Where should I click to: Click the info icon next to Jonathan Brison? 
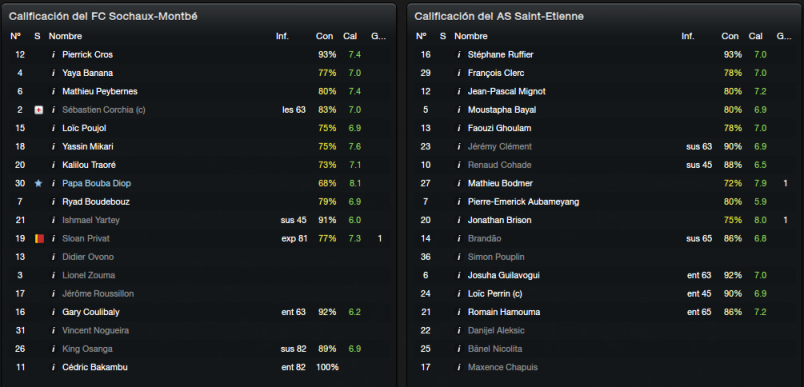click(x=458, y=220)
